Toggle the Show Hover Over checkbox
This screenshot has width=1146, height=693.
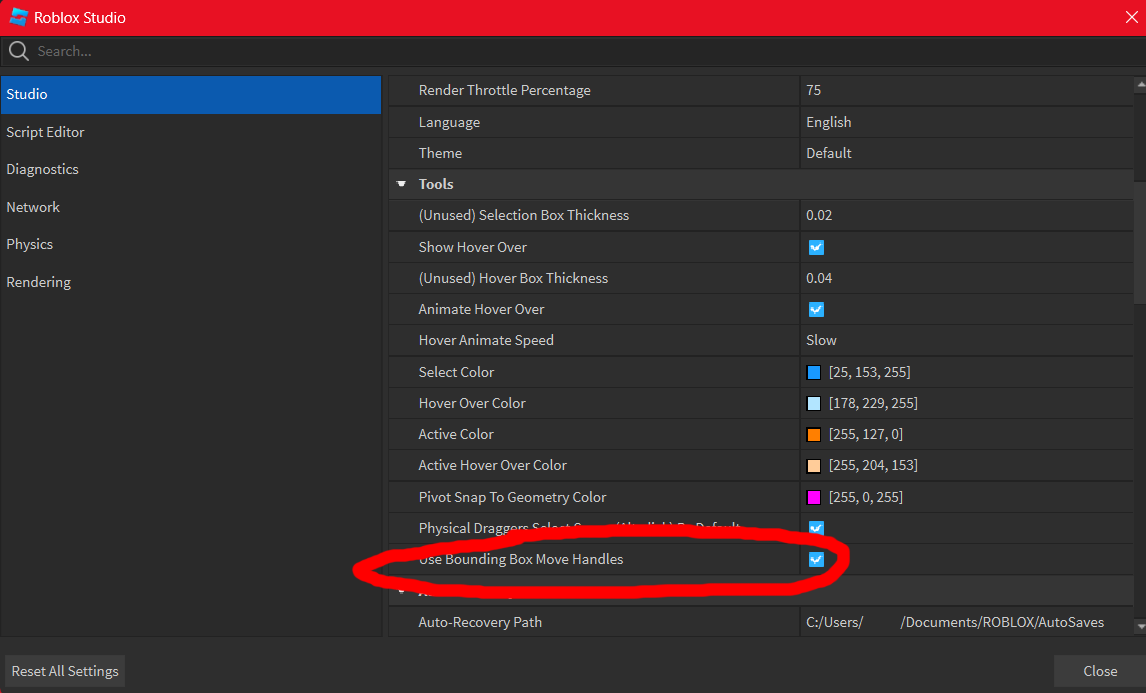point(816,247)
